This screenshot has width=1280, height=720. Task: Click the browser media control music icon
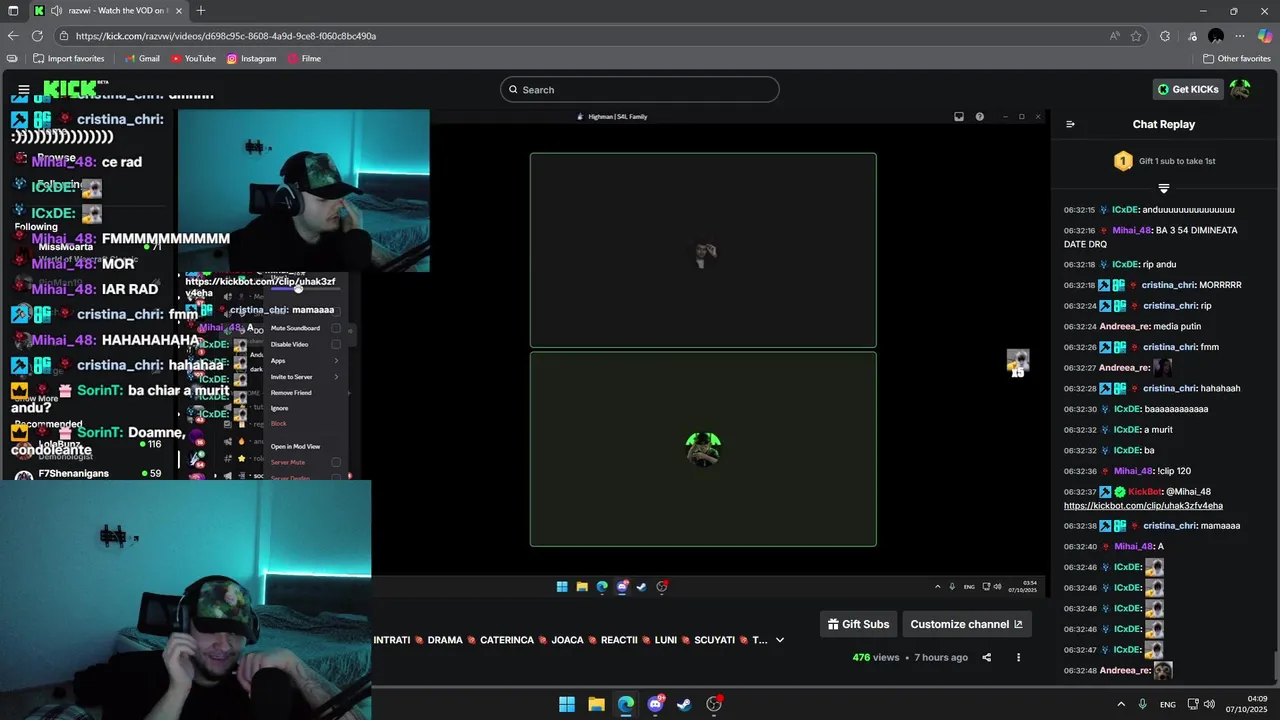tap(1192, 36)
